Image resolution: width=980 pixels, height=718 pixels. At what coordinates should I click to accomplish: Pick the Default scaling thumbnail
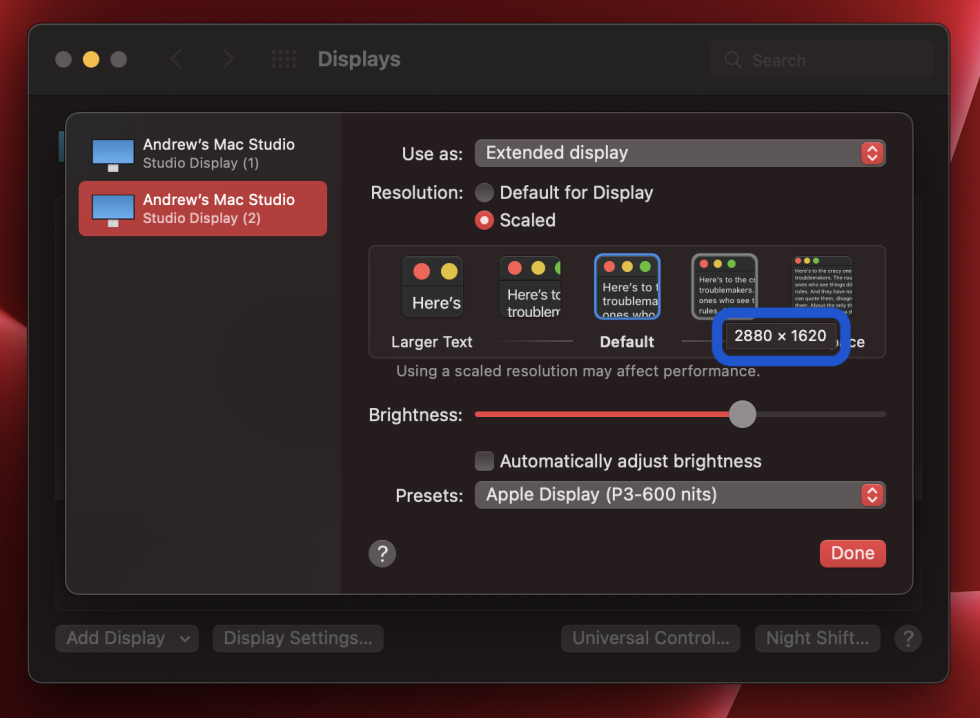click(627, 287)
